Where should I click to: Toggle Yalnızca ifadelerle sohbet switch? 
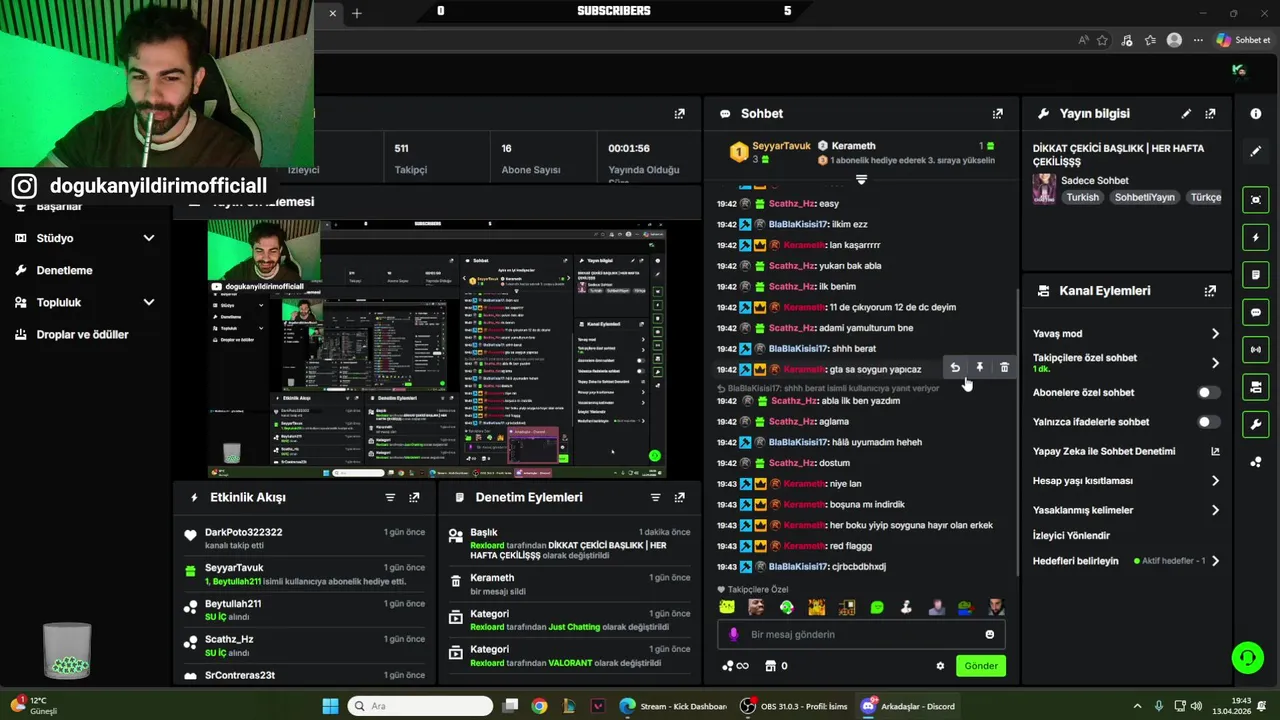pos(1209,422)
